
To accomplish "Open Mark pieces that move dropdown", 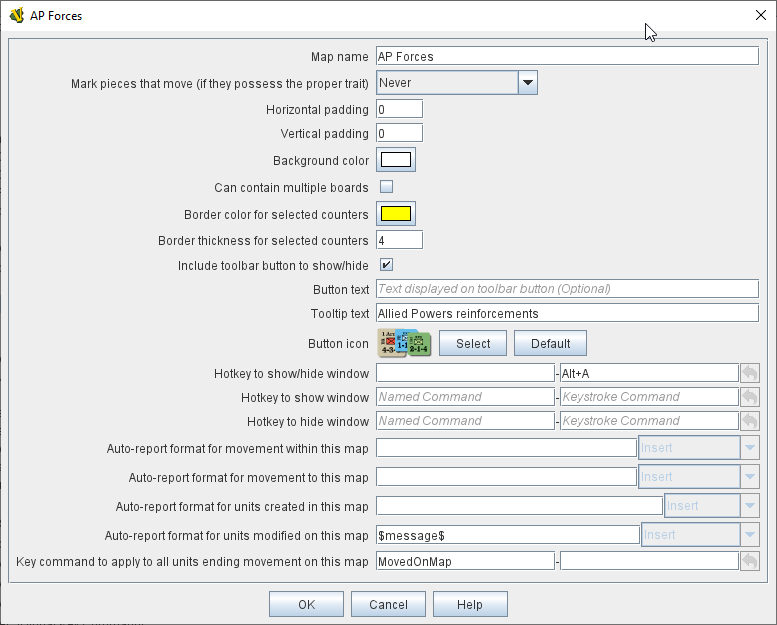I will point(528,83).
